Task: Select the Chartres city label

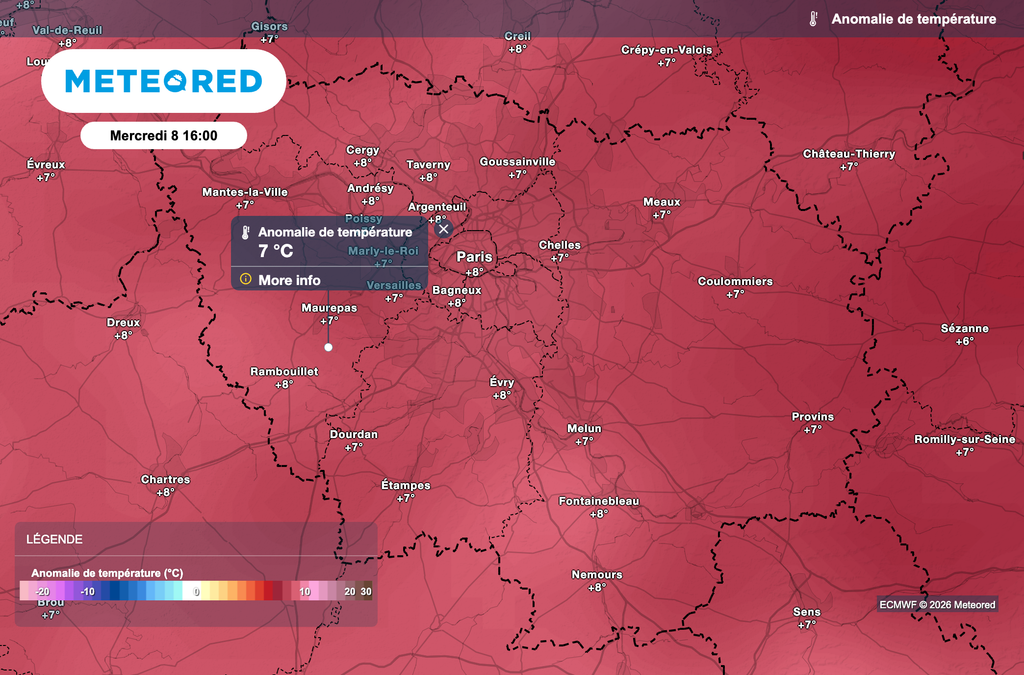Action: pyautogui.click(x=165, y=479)
